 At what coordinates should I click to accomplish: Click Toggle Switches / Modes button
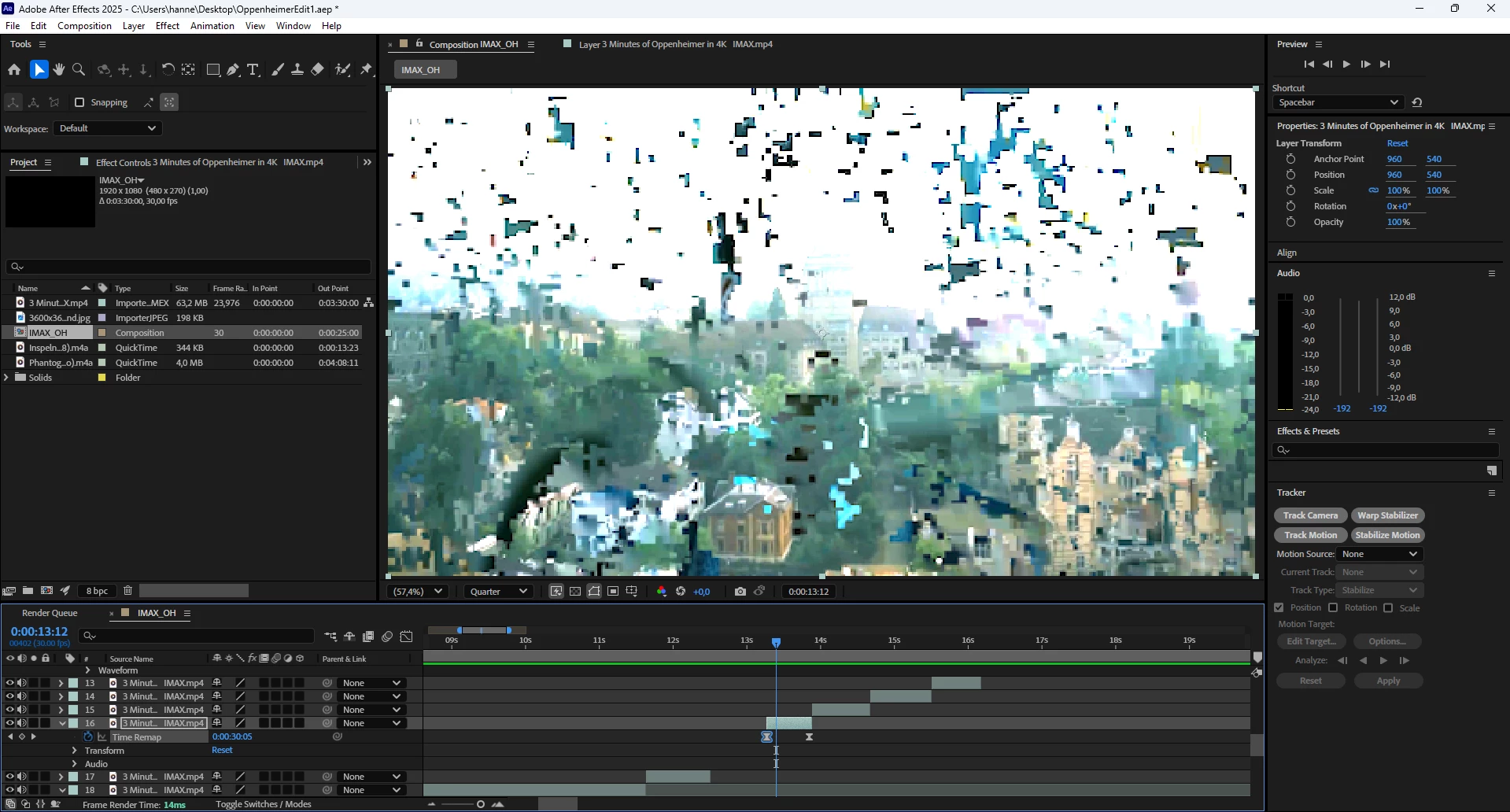[x=264, y=804]
